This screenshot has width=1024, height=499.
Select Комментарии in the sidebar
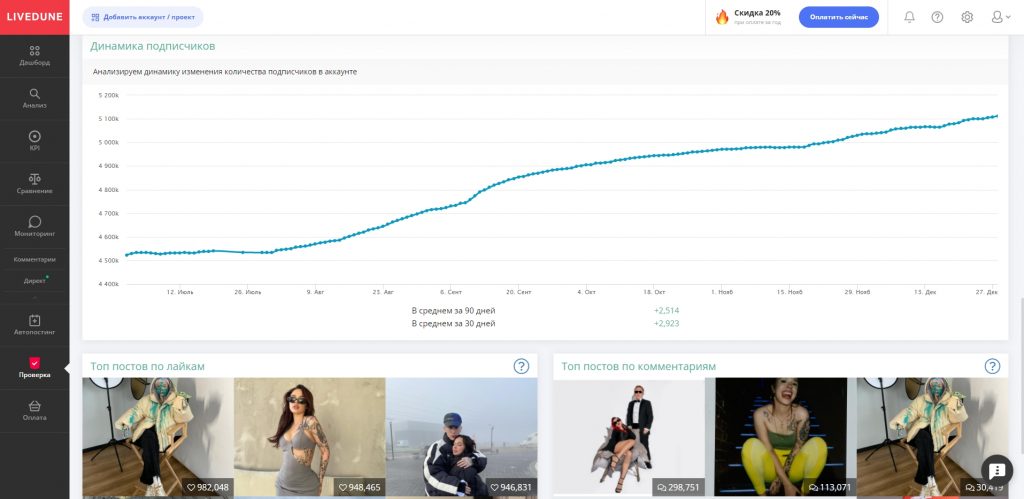(x=35, y=259)
